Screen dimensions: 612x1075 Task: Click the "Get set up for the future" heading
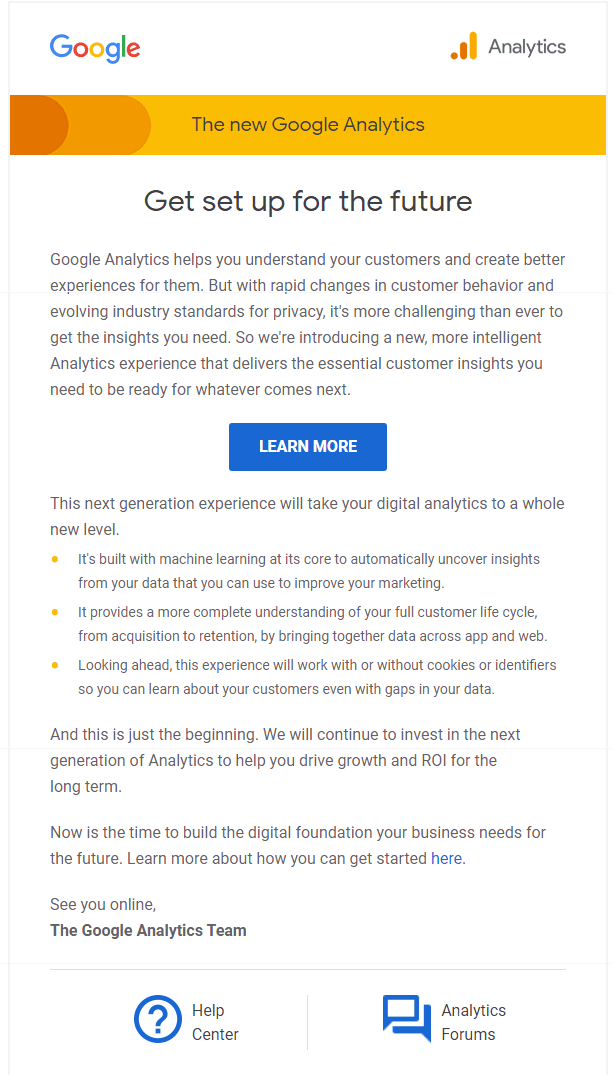[x=308, y=202]
